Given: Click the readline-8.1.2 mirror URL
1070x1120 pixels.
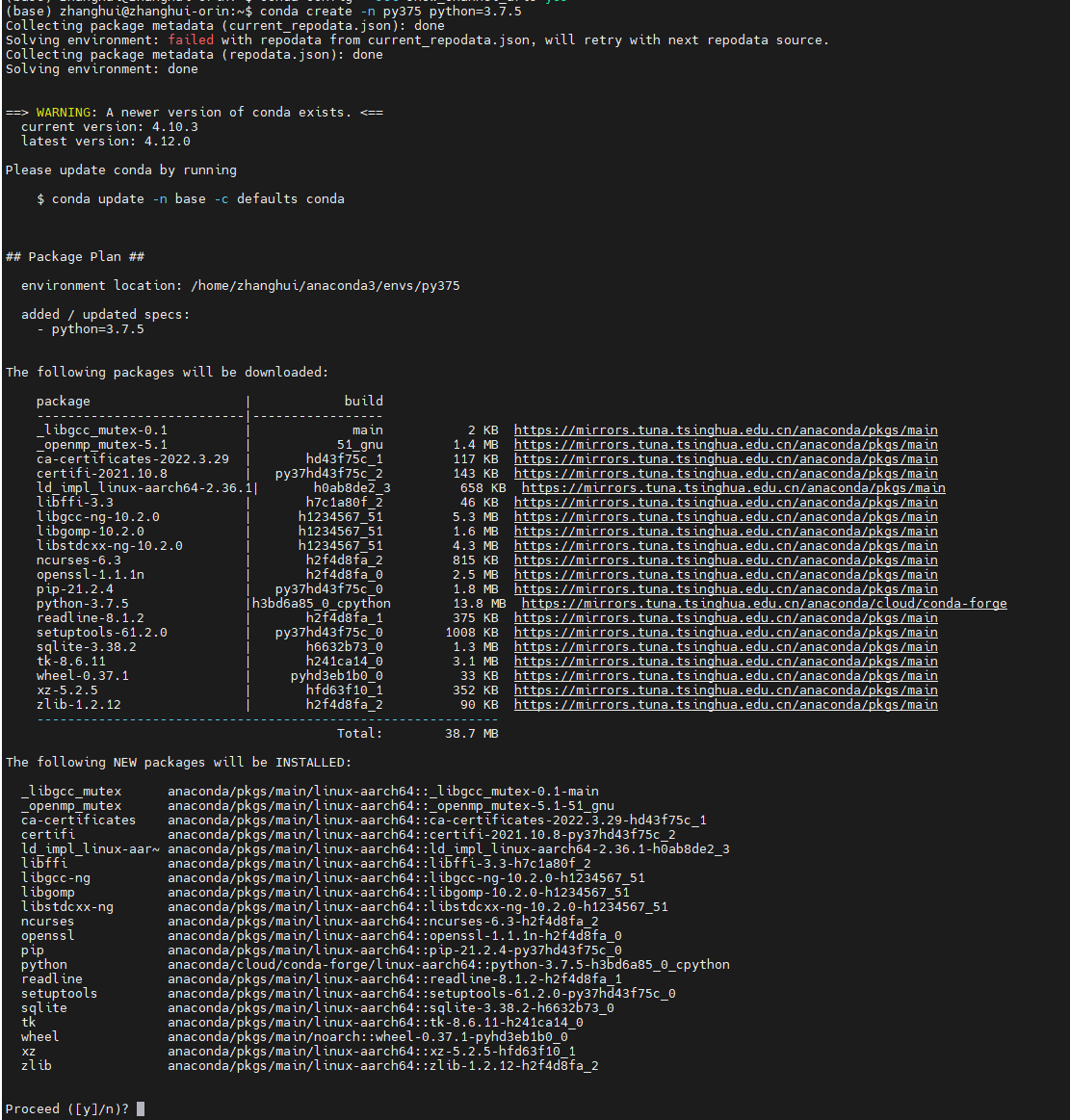Looking at the screenshot, I should [725, 618].
